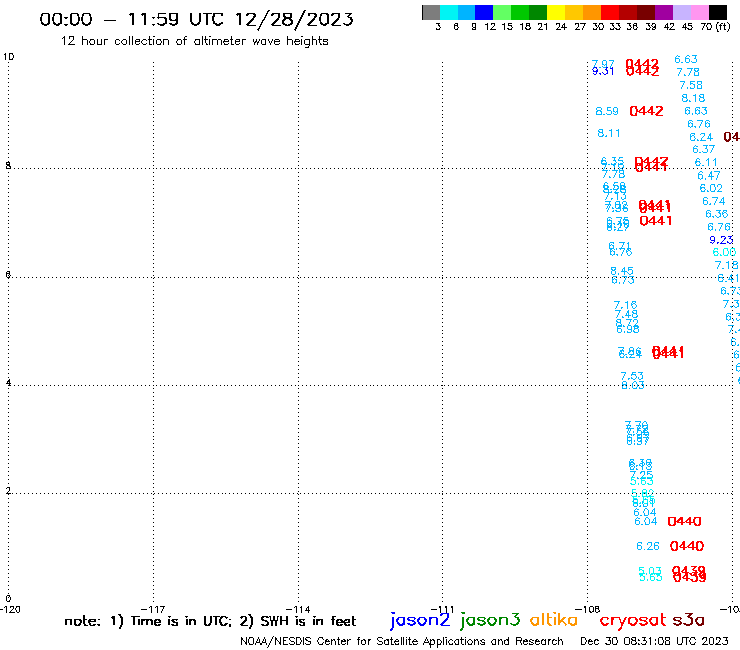This screenshot has width=740, height=650.
Task: Select the wave height value 6.24
Action: click(701, 137)
